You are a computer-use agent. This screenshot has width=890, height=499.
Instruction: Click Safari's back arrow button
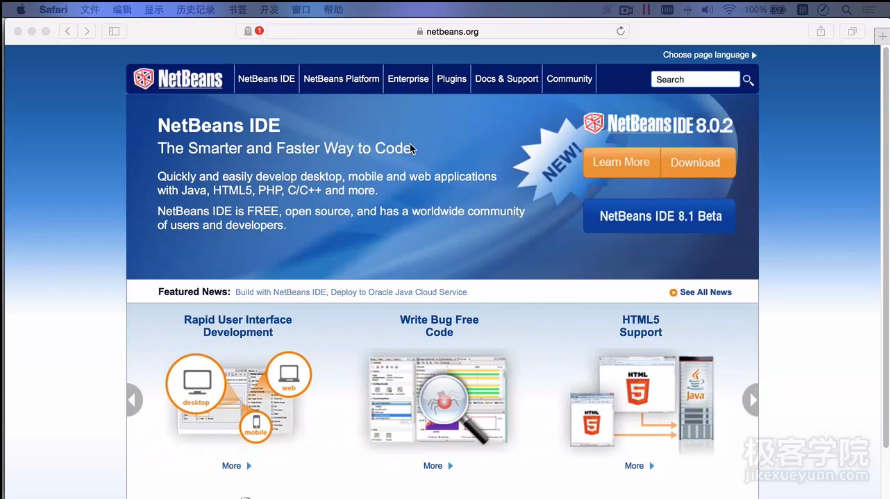pyautogui.click(x=68, y=31)
